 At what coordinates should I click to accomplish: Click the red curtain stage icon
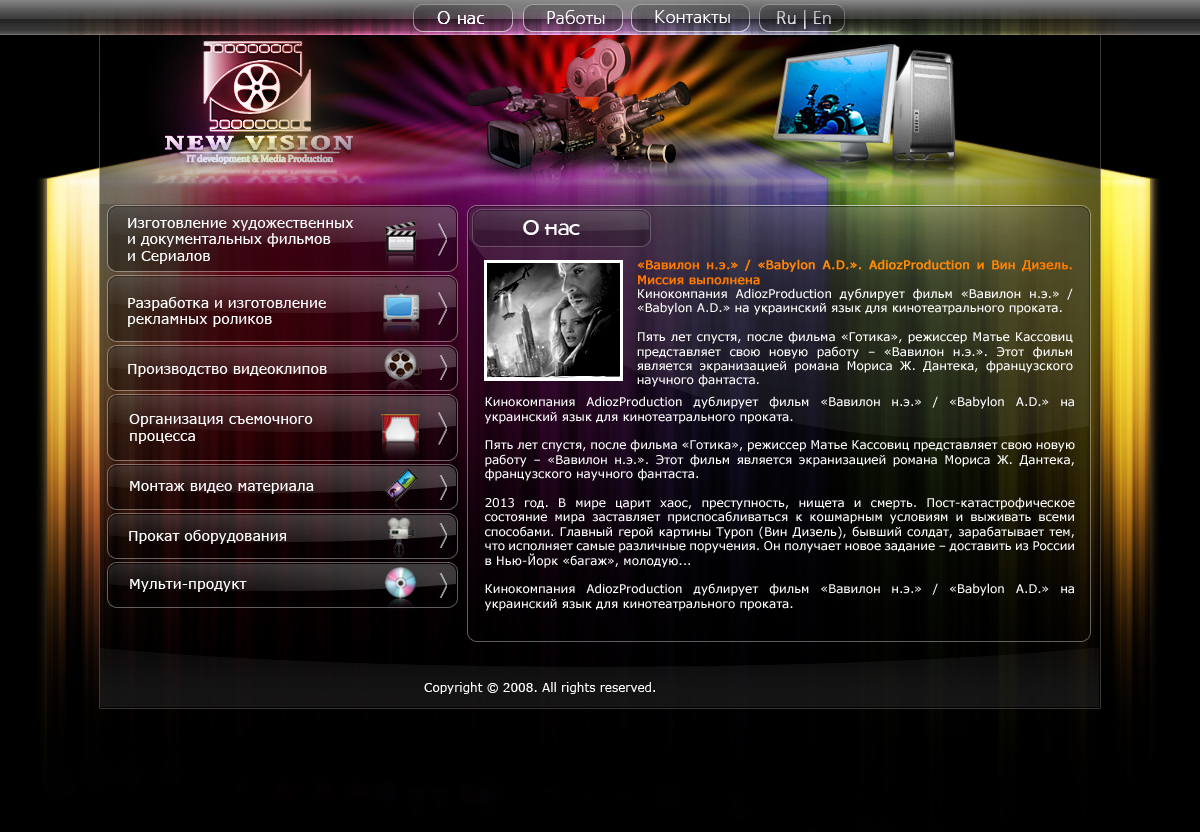point(400,428)
